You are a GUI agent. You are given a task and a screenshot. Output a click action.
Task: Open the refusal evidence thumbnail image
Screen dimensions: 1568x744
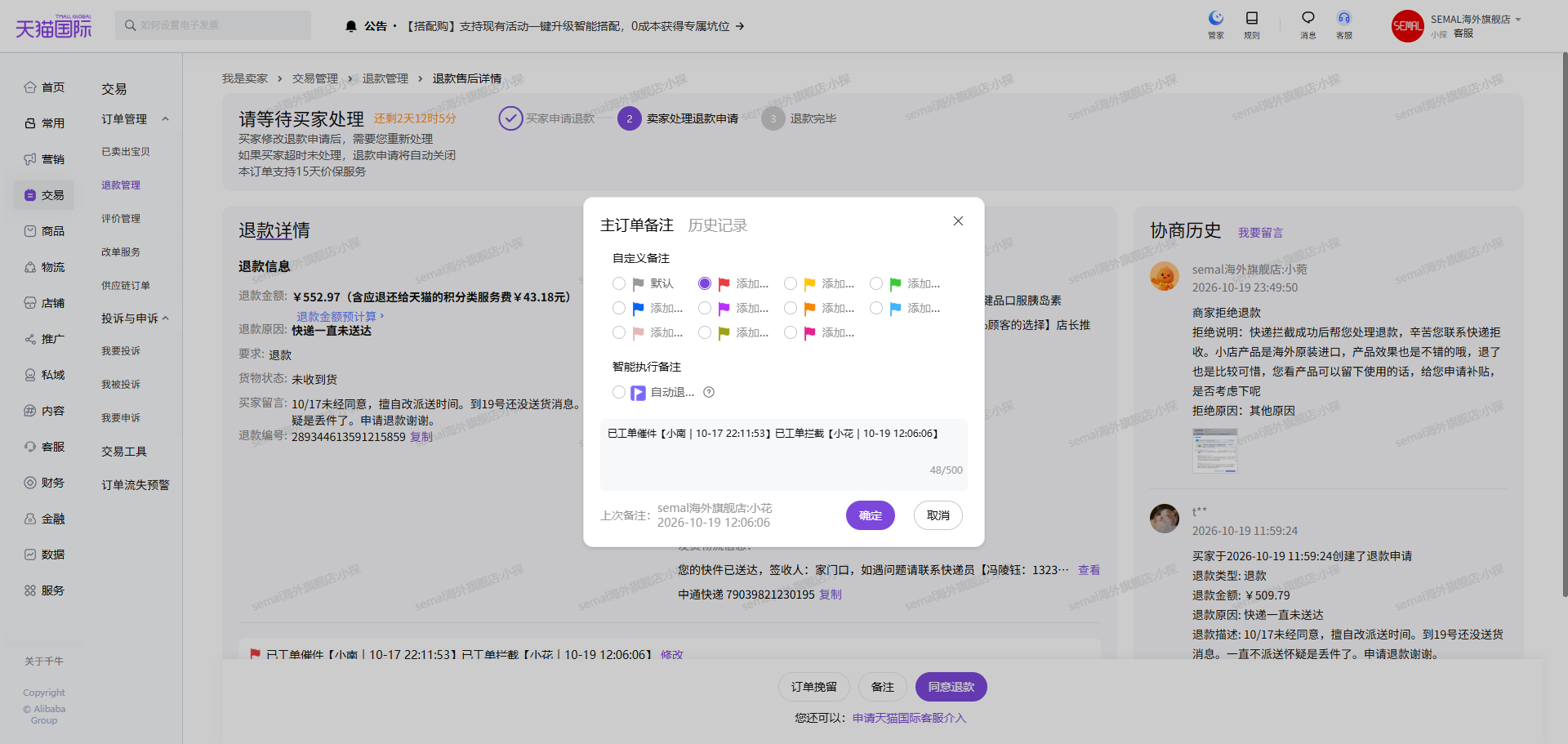(x=1214, y=450)
